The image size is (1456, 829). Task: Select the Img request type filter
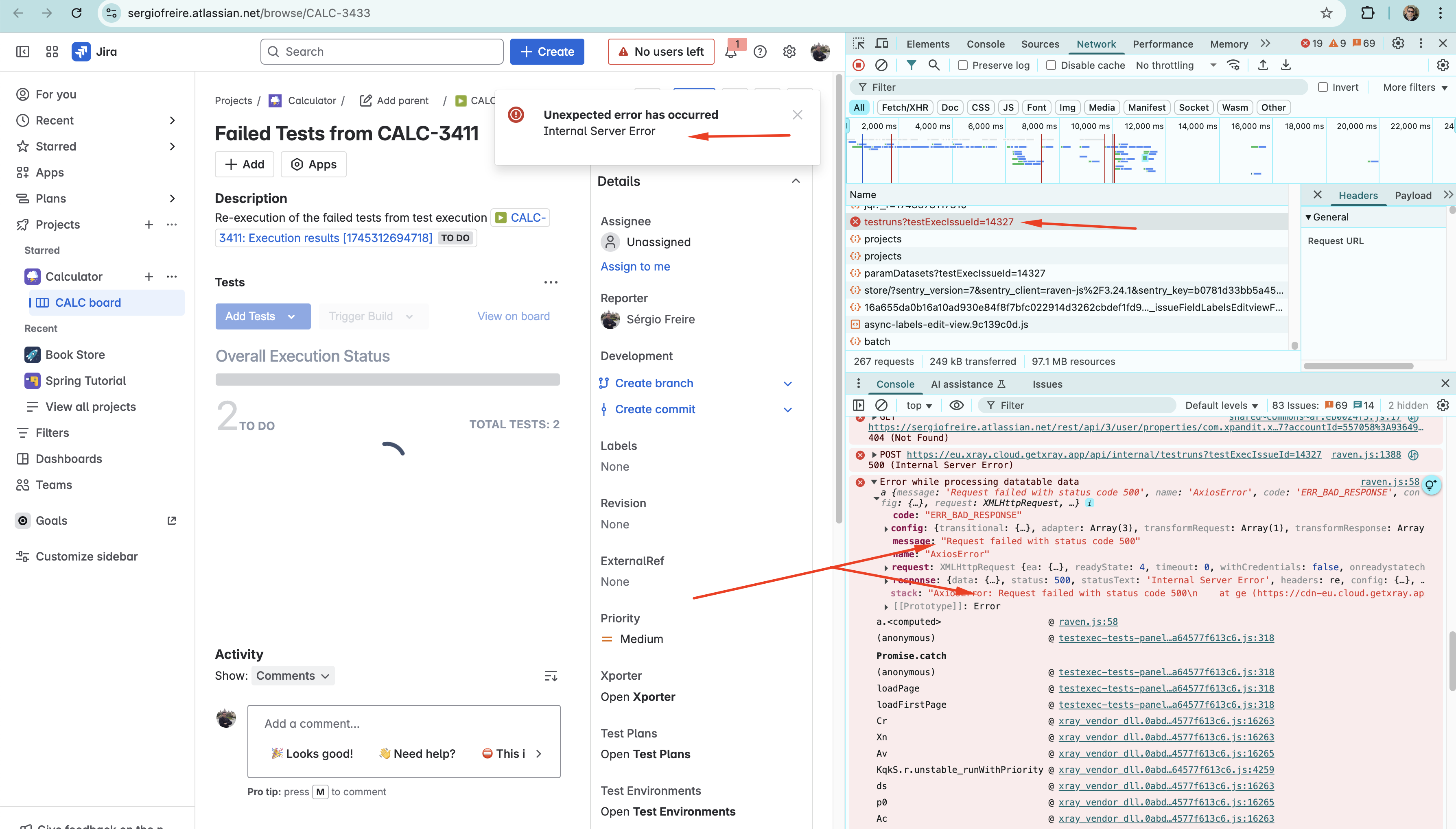pos(1067,108)
